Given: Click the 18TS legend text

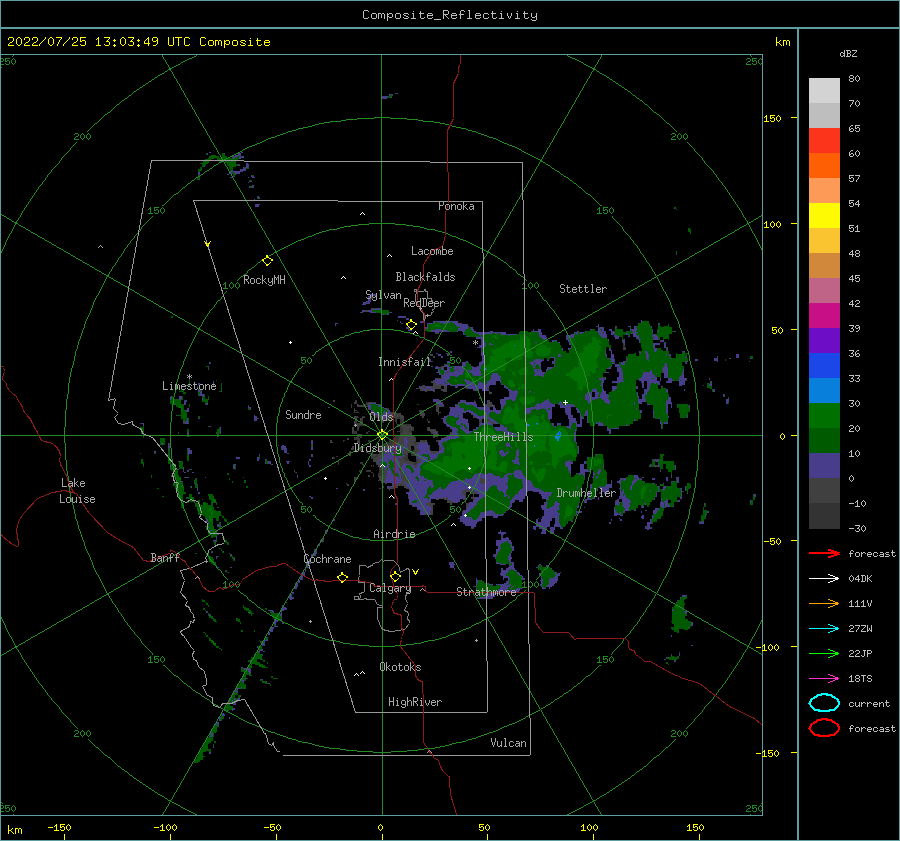Looking at the screenshot, I should point(860,679).
